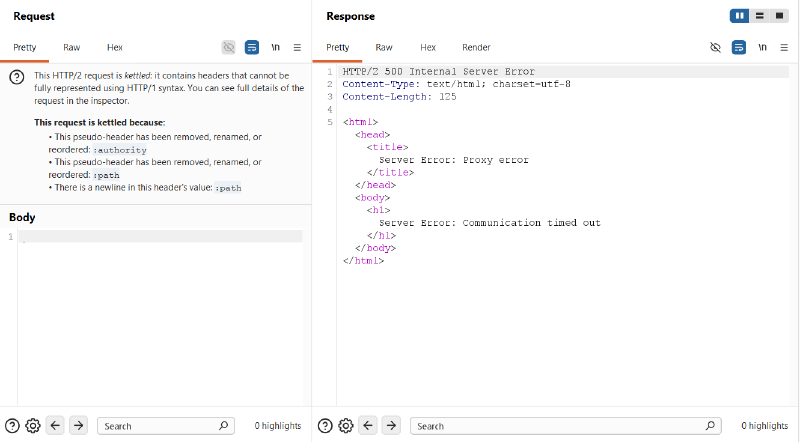Click Request panel "0 highlights" label
This screenshot has height=442, width=800.
278,426
